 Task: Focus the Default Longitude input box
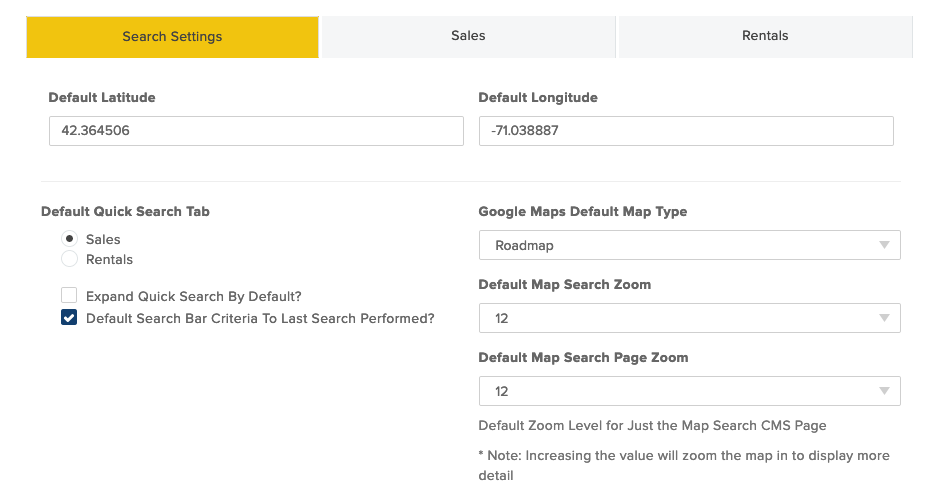point(686,131)
